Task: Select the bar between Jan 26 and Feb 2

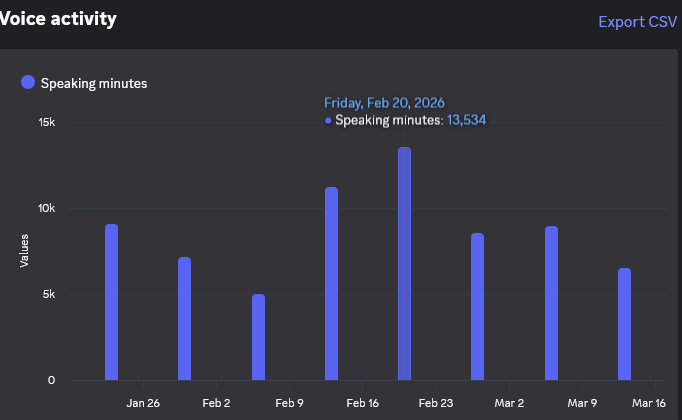Action: 185,319
